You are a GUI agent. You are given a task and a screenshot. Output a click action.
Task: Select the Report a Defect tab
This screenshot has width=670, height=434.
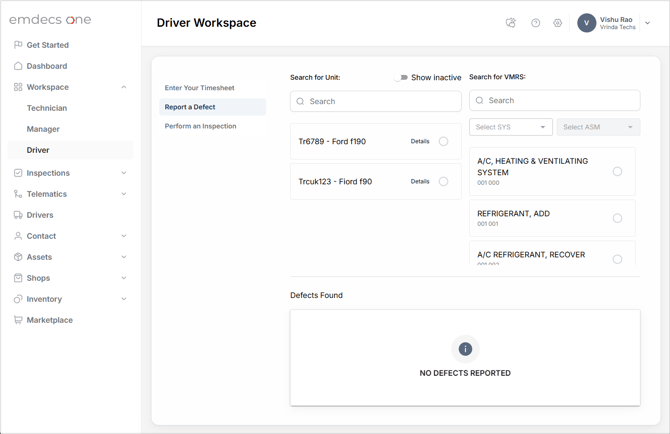212,107
